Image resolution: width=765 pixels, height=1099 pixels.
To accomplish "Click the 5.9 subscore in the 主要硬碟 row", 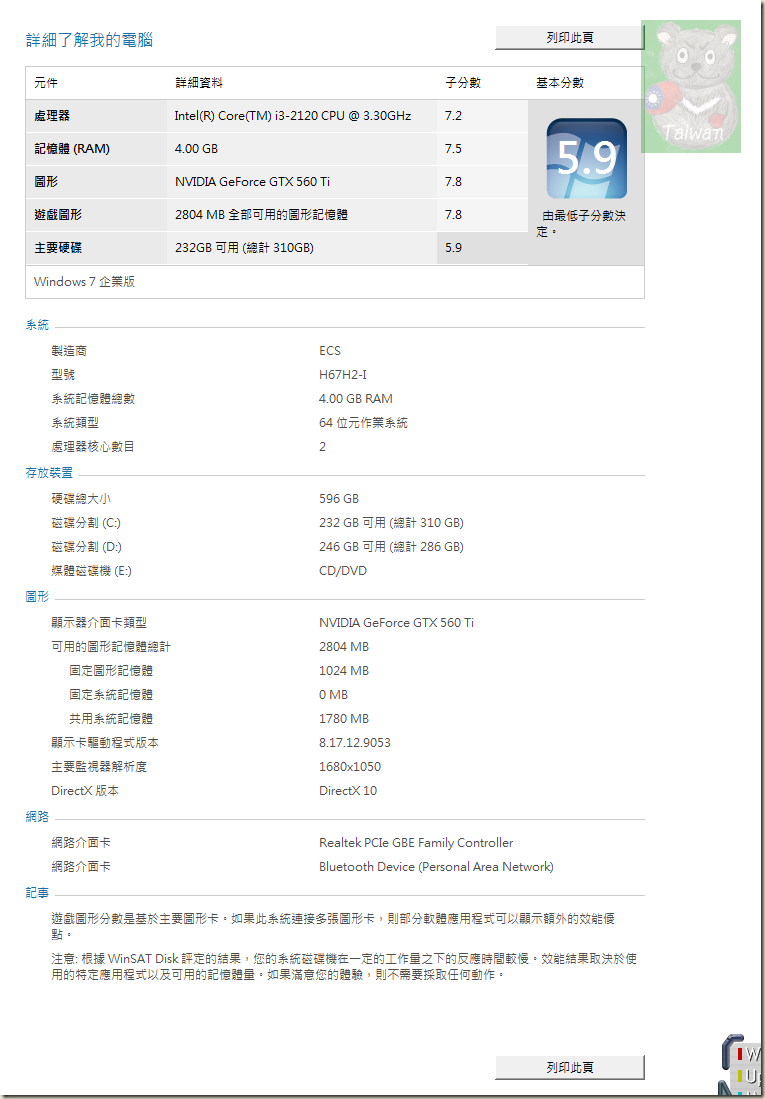I will [453, 247].
